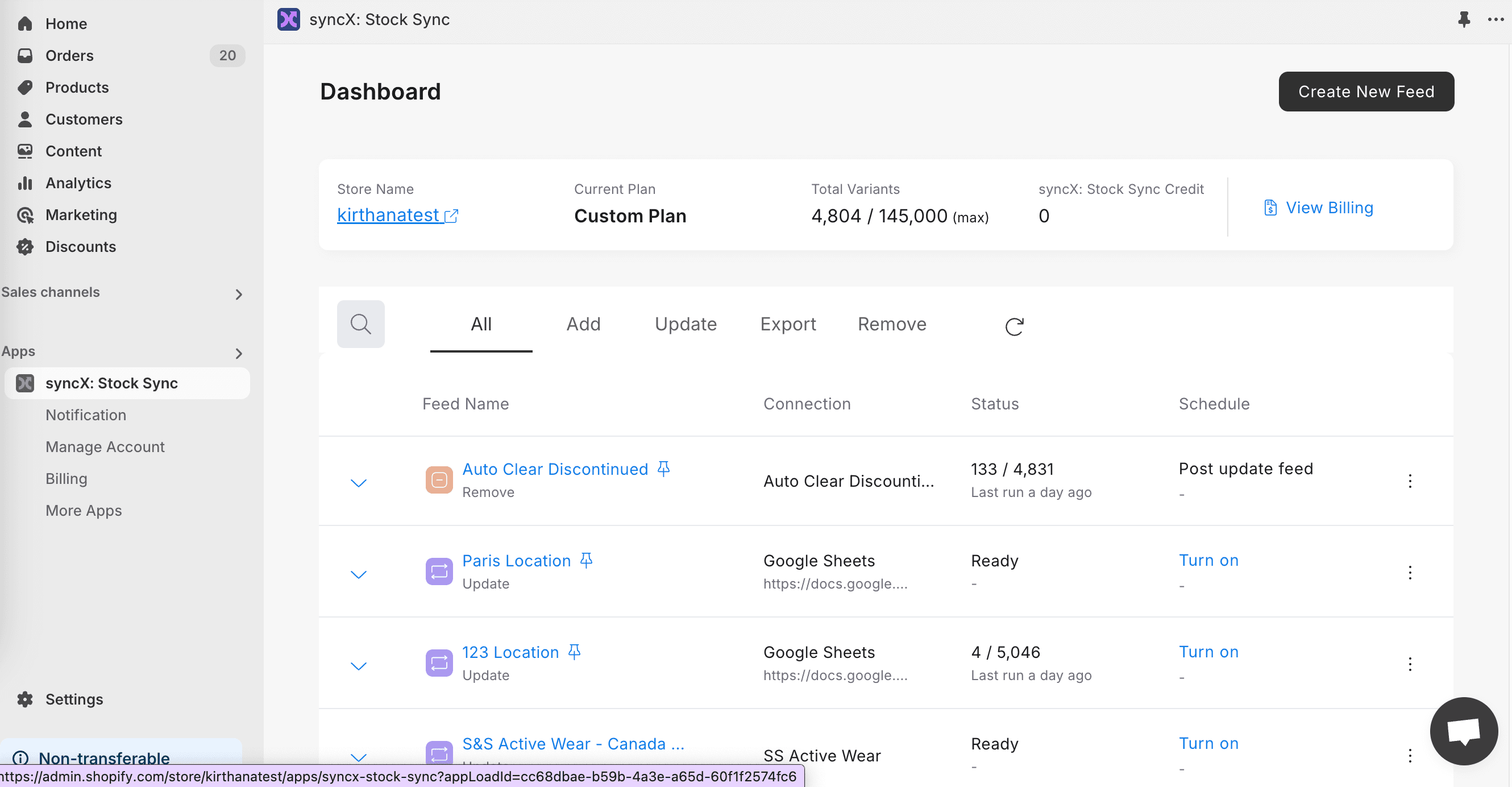Screen dimensions: 1512x787
Task: Expand the Paris Location feed row
Action: click(x=358, y=574)
